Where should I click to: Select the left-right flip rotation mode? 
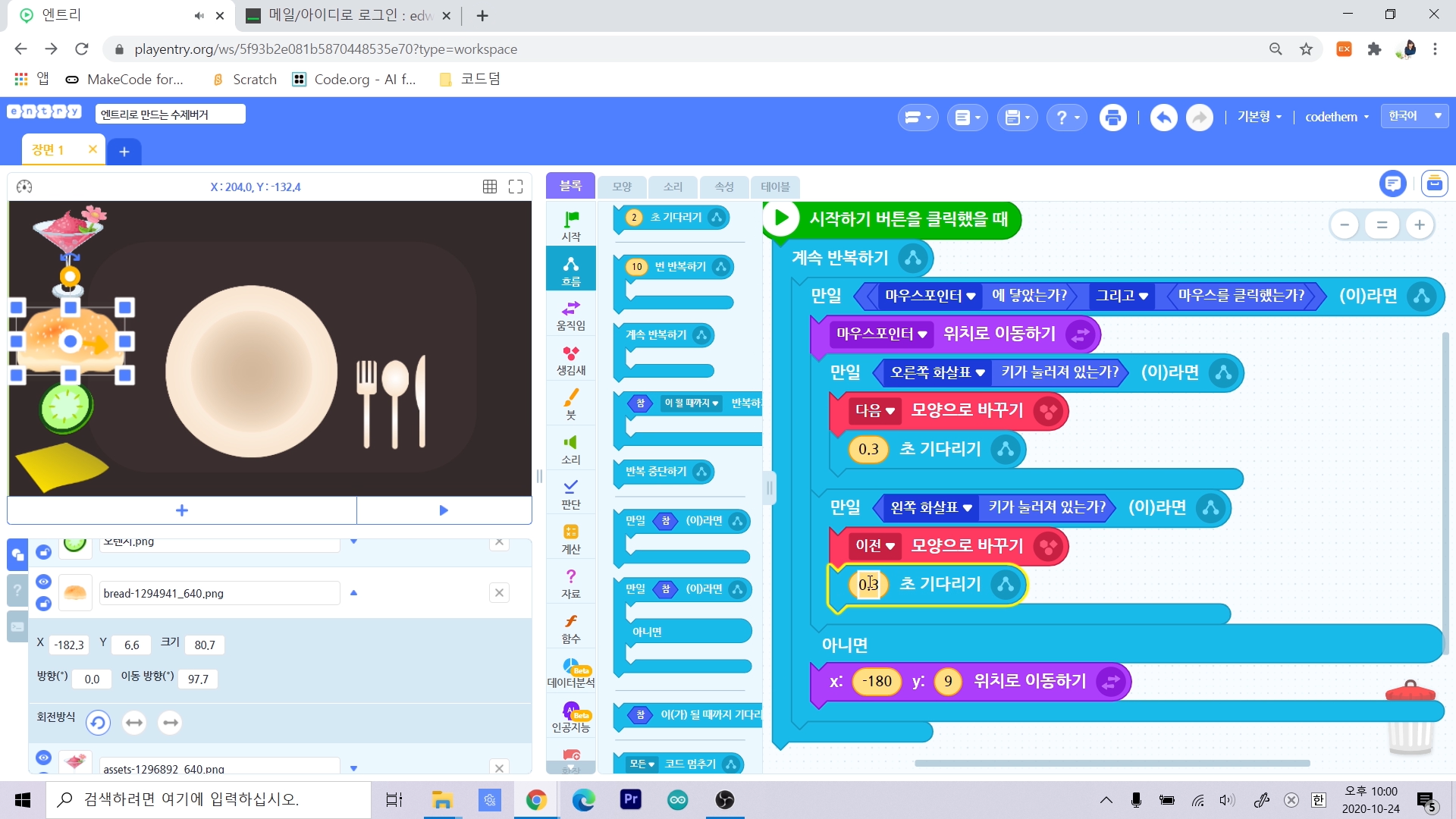click(134, 723)
